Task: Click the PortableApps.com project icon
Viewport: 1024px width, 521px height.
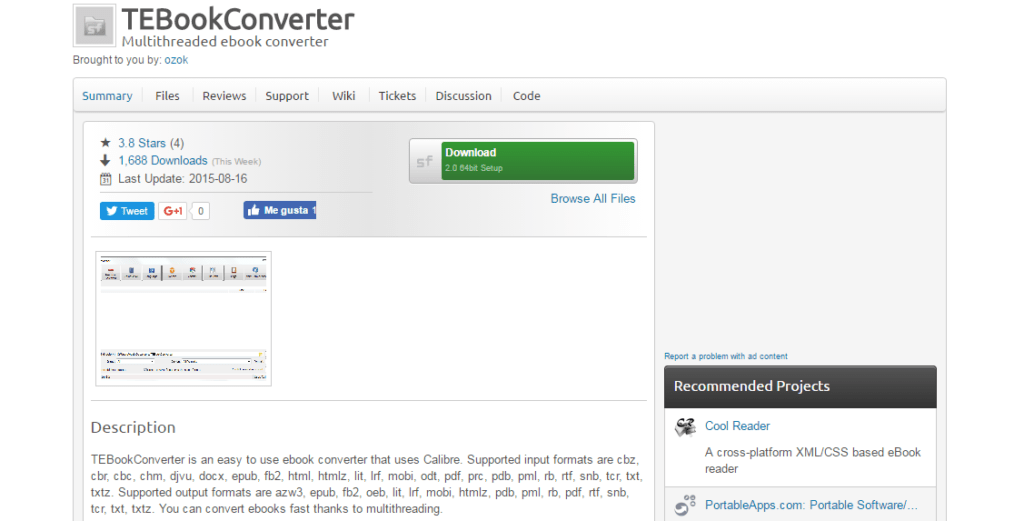Action: coord(685,505)
